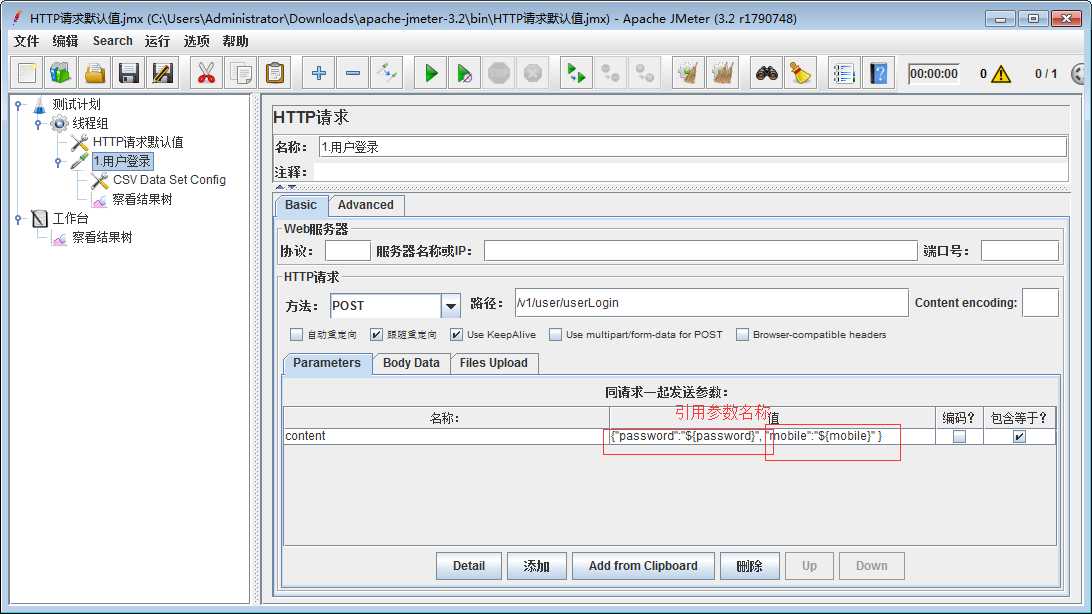
Task: Toggle 编码 checkbox in content row
Action: click(959, 436)
